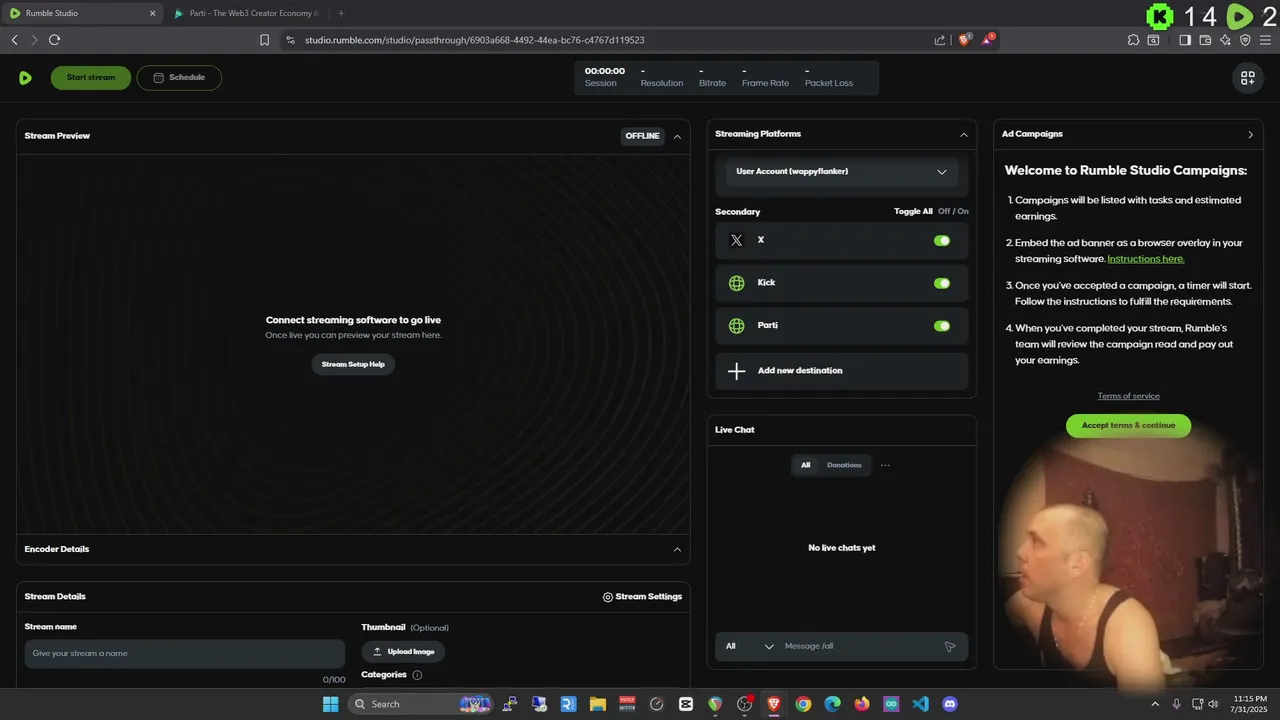Click the browser address bar URL

[x=474, y=40]
